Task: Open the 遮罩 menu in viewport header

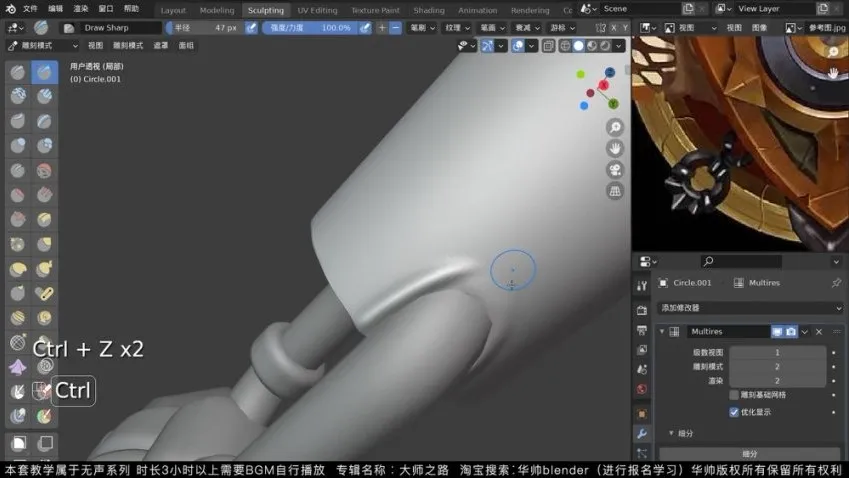Action: 160,45
